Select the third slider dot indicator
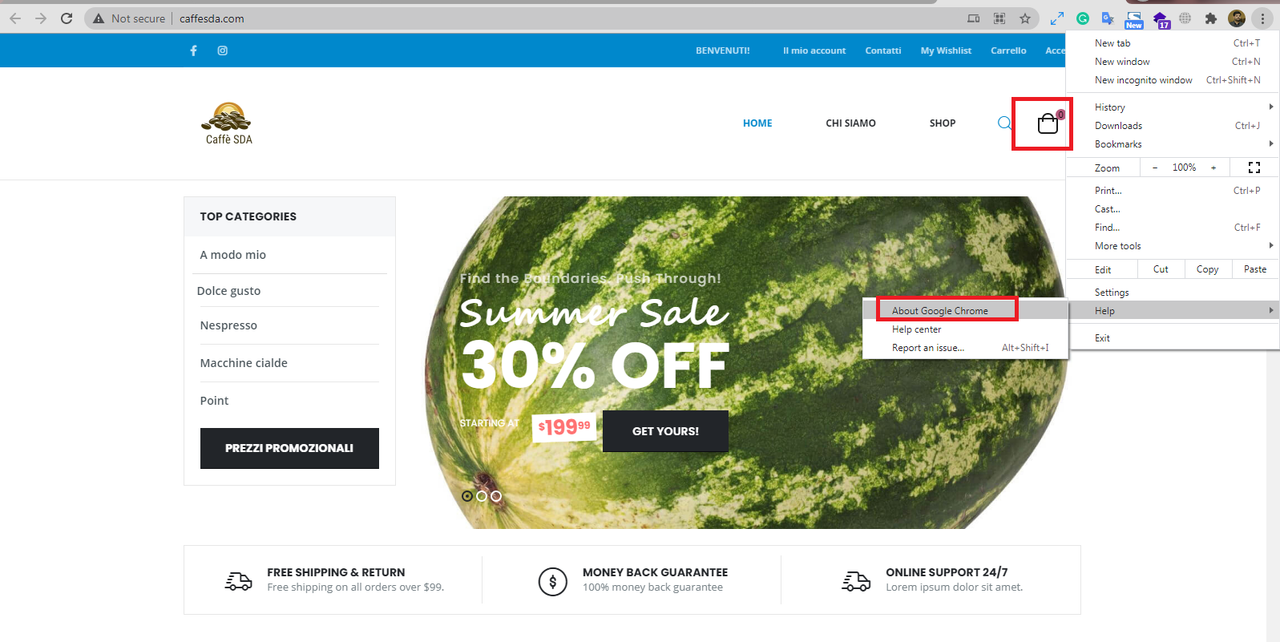1280x642 pixels. [496, 496]
